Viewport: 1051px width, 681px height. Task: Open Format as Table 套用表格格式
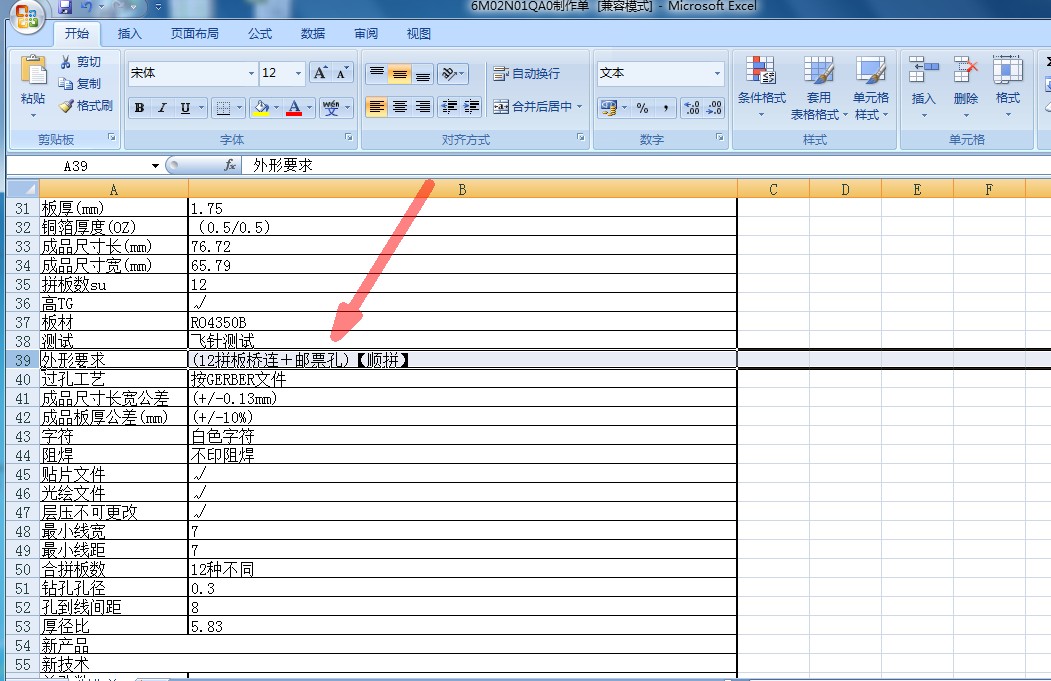pos(818,87)
